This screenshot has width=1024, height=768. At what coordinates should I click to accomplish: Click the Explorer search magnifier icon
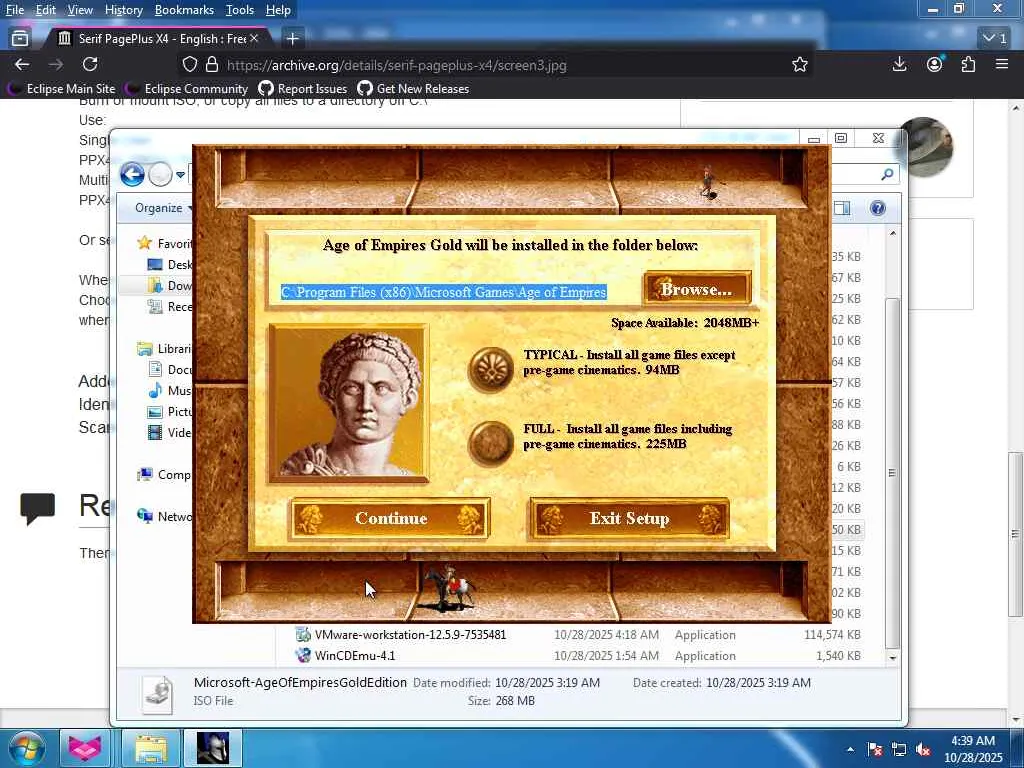coord(887,174)
